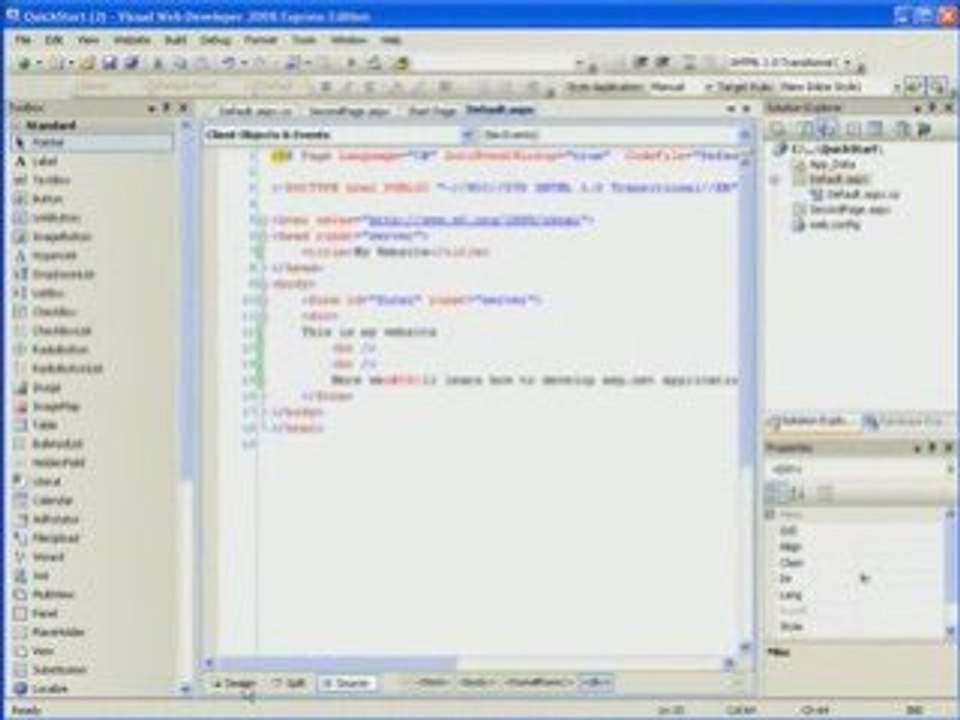Click the Save All toolbar icon
Viewport: 960px width, 720px height.
pyautogui.click(x=130, y=62)
